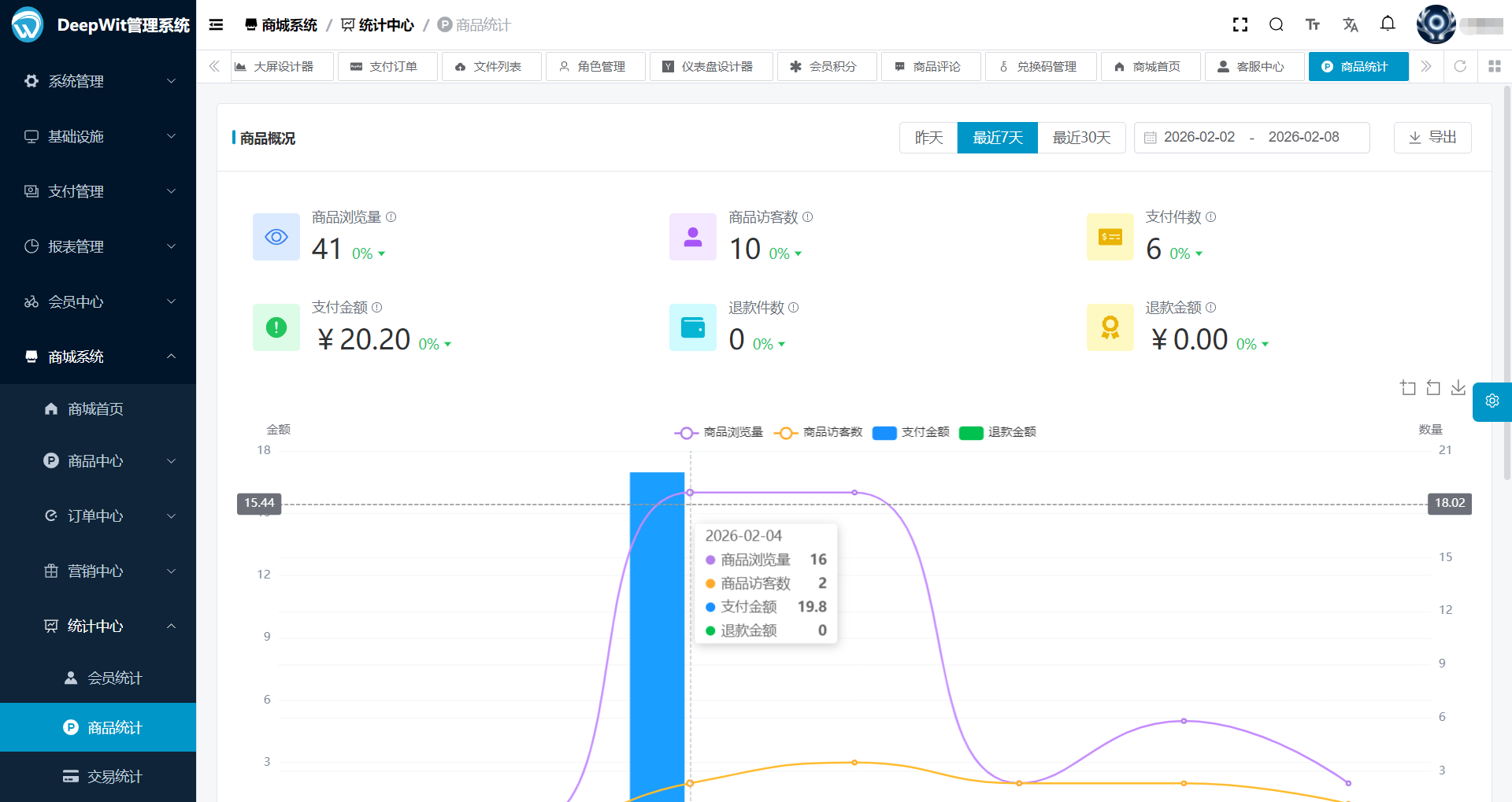This screenshot has height=802, width=1512.
Task: Open the chart settings gear panel
Action: (x=1491, y=401)
